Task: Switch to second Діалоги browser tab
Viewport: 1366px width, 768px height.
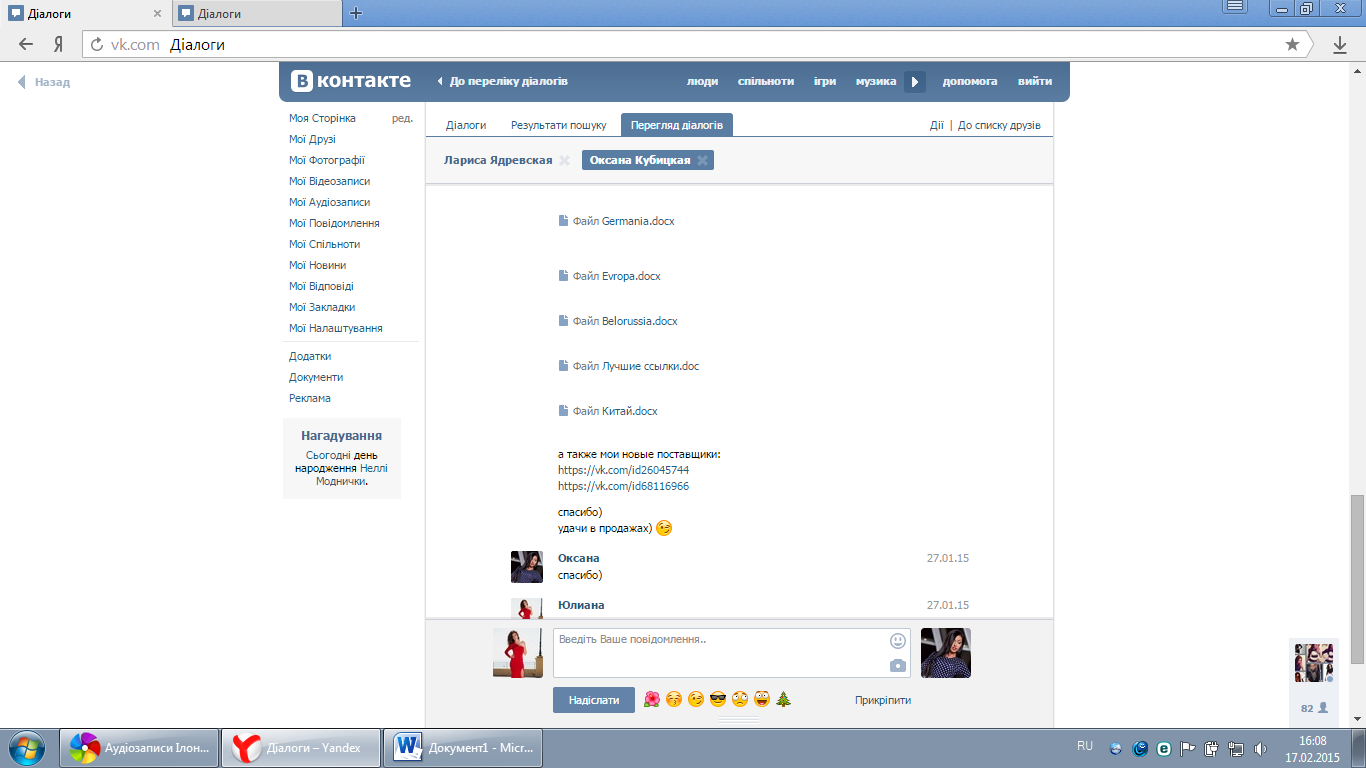Action: pyautogui.click(x=258, y=14)
